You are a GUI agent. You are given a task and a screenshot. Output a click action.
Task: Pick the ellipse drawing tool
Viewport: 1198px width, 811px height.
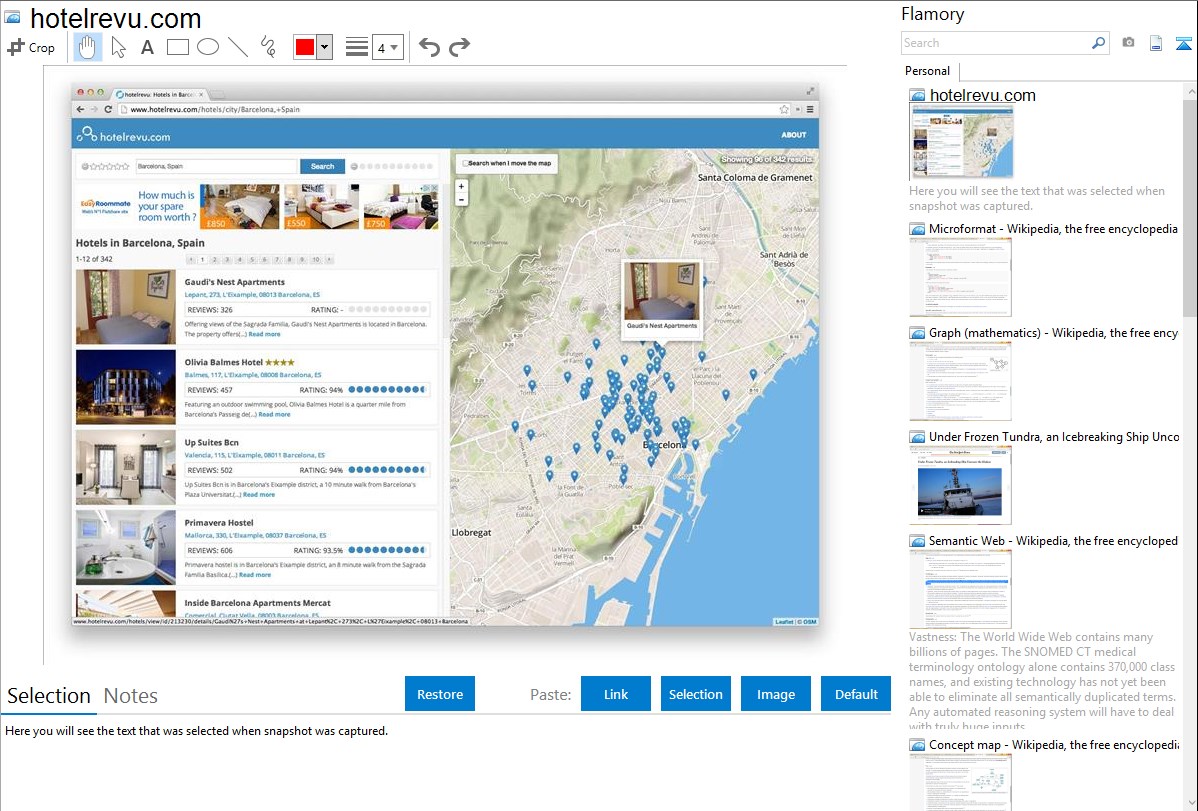[208, 47]
